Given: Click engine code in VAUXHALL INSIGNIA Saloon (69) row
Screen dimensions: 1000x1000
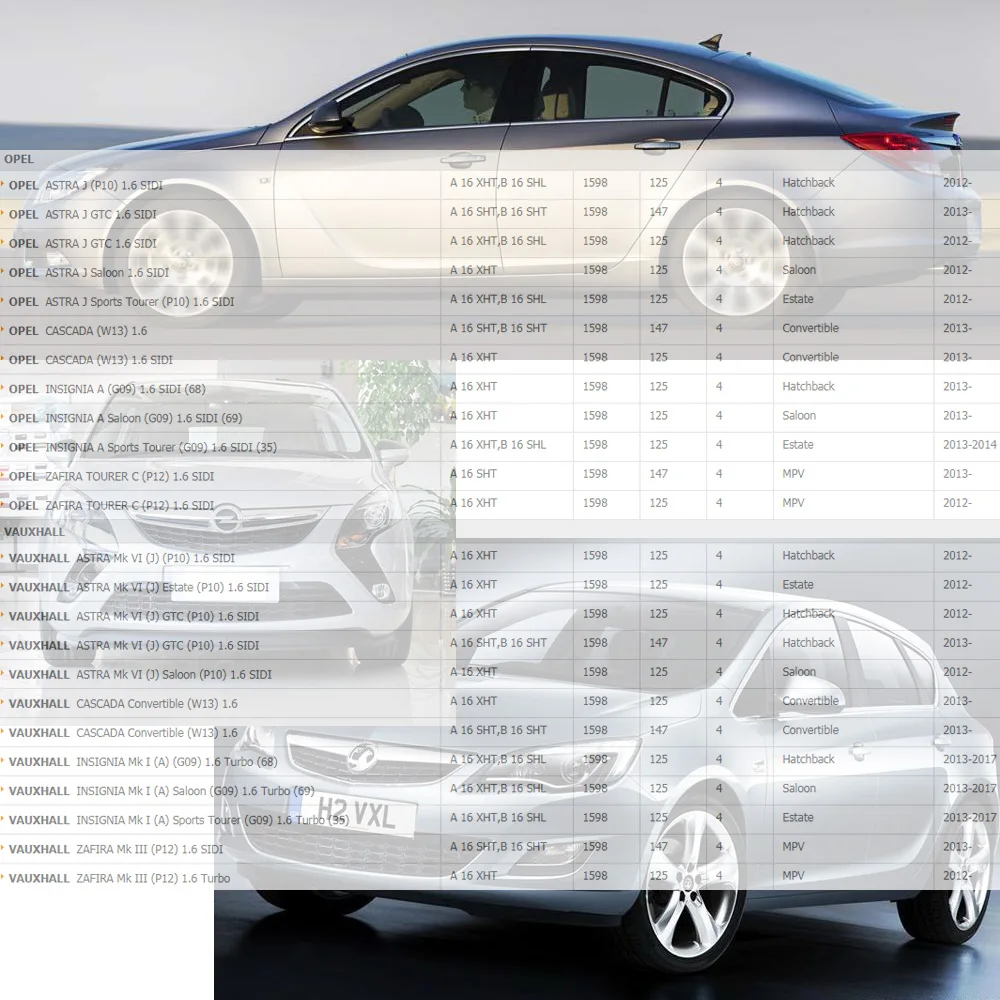Looking at the screenshot, I should [x=498, y=788].
